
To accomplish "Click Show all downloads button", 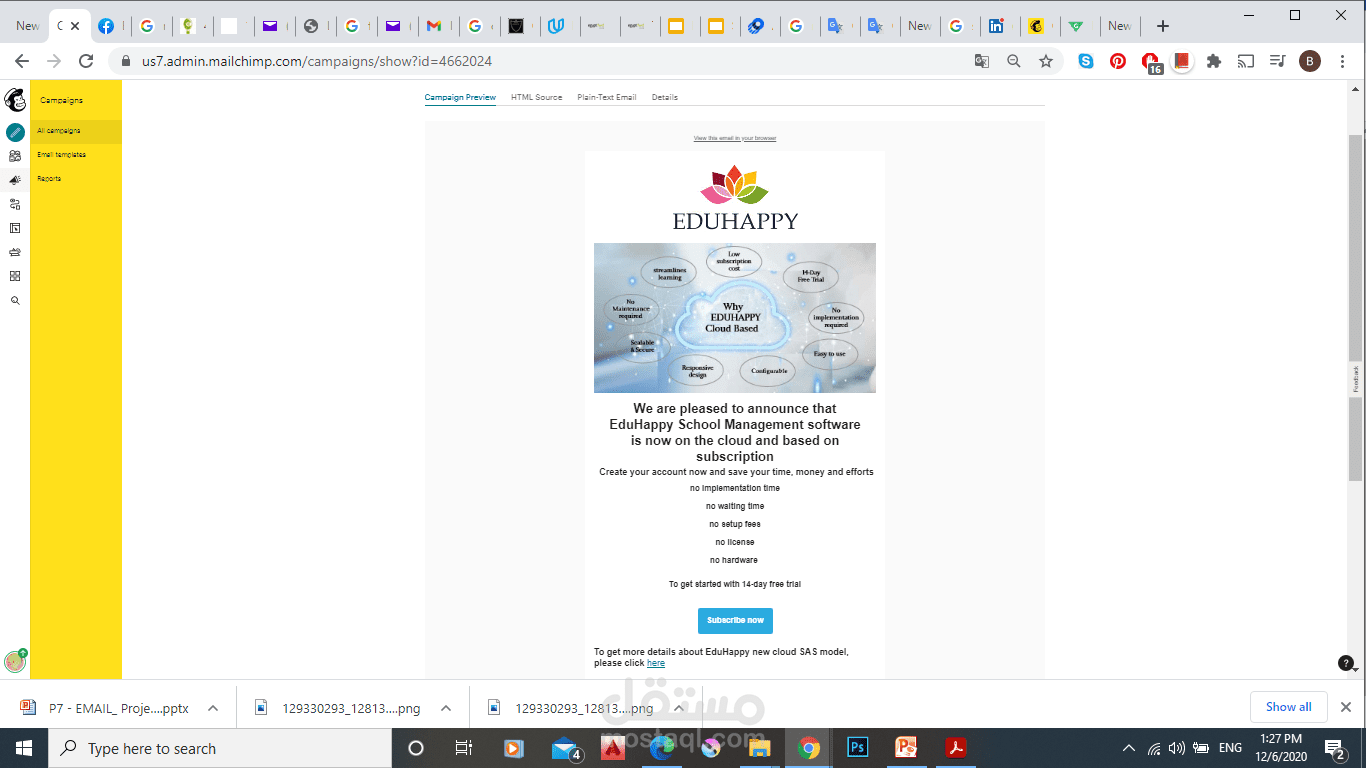I will (1288, 707).
